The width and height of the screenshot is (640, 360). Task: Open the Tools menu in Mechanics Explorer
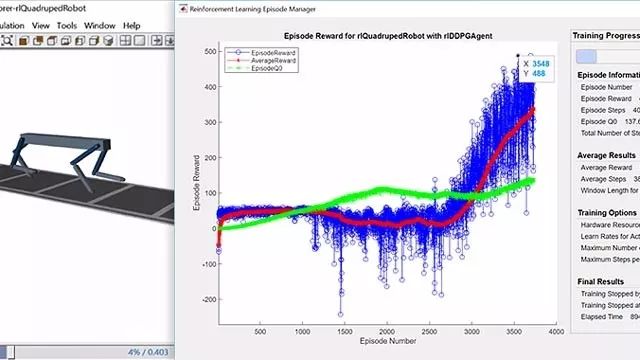click(67, 25)
